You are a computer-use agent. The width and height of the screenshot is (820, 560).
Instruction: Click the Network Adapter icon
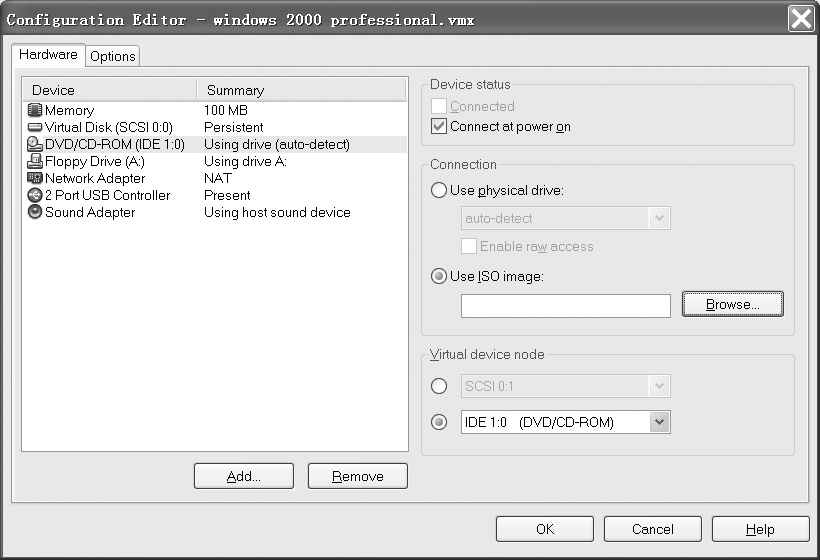[35, 179]
